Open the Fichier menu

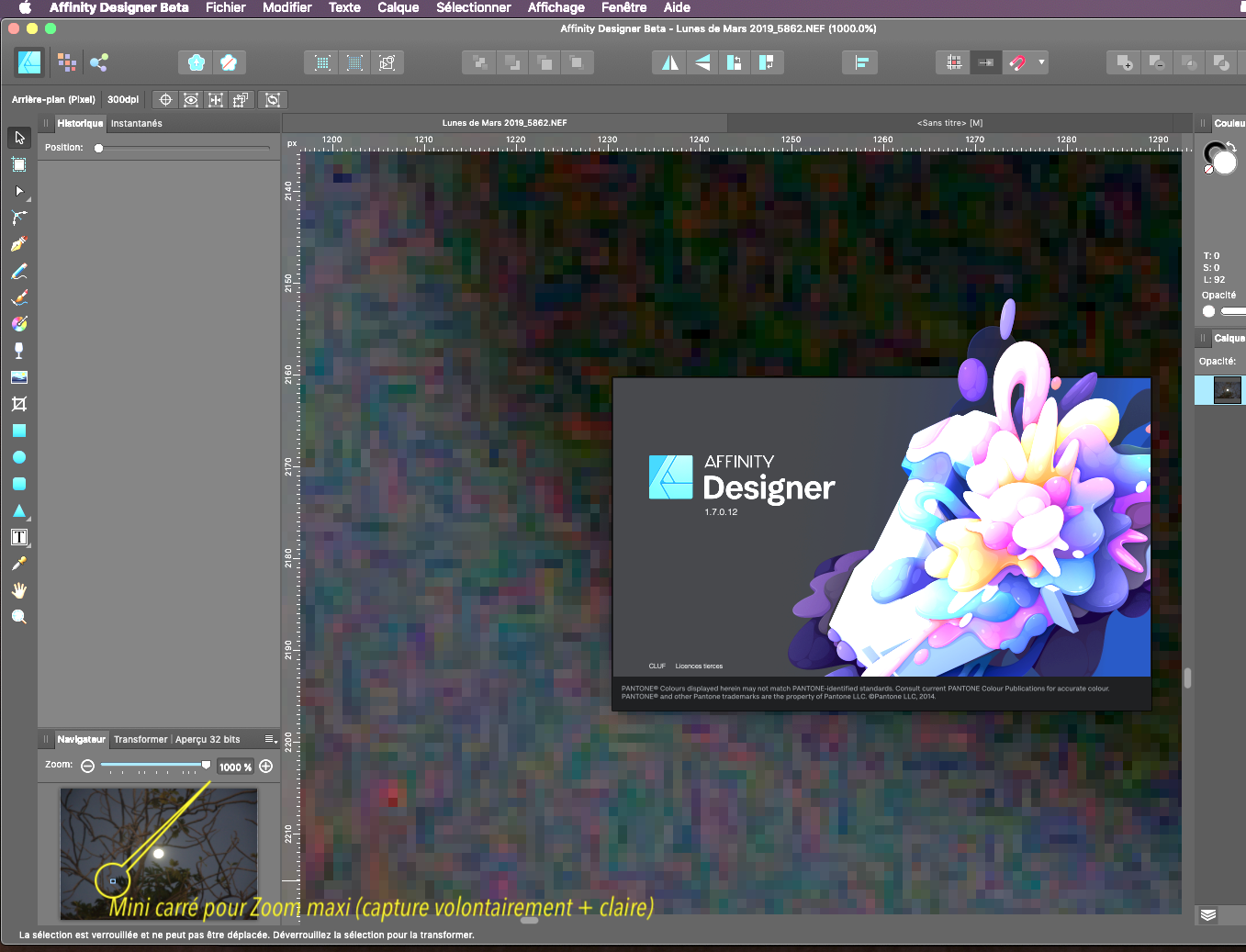pyautogui.click(x=226, y=7)
